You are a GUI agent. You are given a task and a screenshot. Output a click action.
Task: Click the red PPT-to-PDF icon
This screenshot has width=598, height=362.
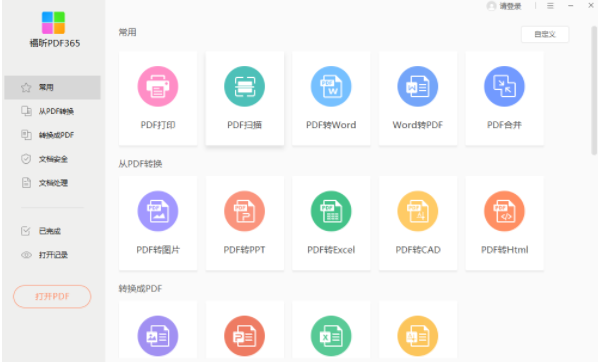244,336
